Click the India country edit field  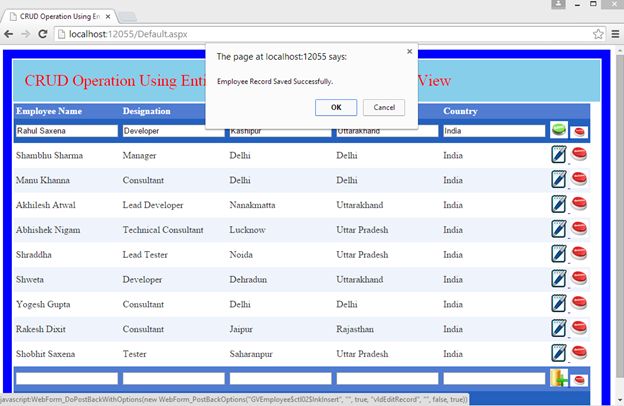click(494, 131)
